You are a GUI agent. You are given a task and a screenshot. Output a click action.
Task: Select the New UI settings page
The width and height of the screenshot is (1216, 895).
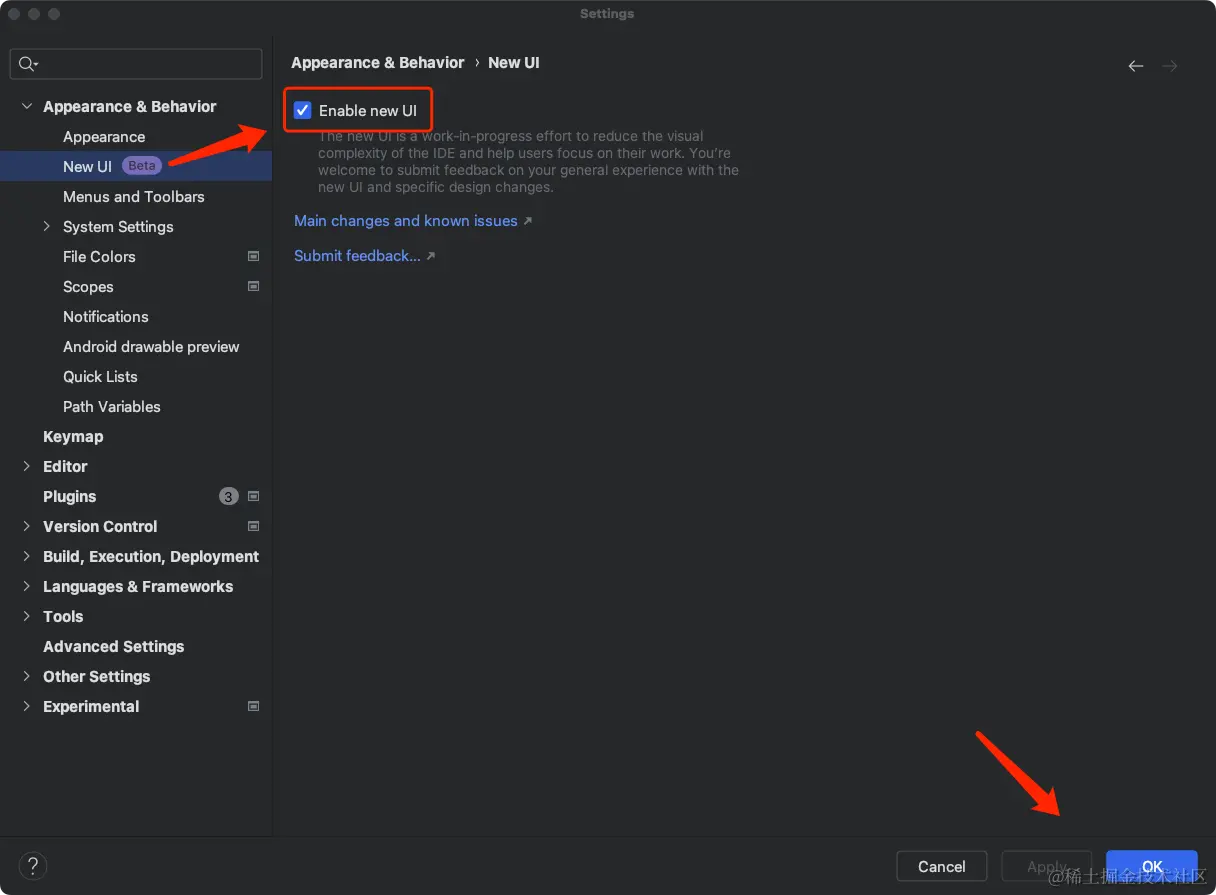136,166
